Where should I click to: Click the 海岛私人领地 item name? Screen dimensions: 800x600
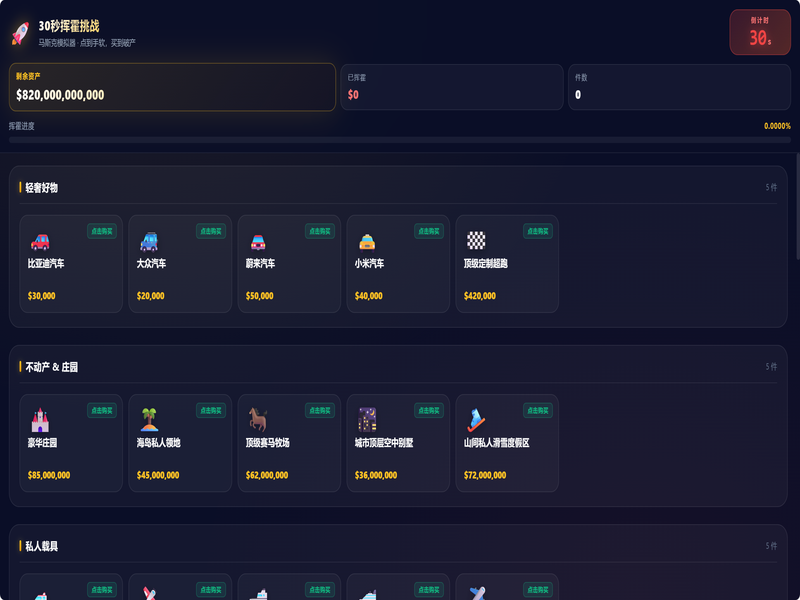click(x=159, y=443)
